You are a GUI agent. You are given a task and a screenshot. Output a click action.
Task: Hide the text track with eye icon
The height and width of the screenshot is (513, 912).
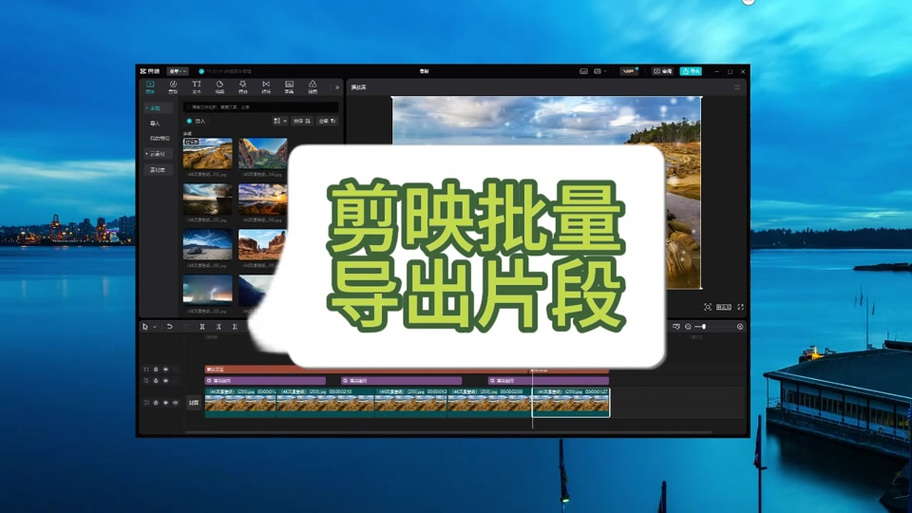click(x=166, y=369)
